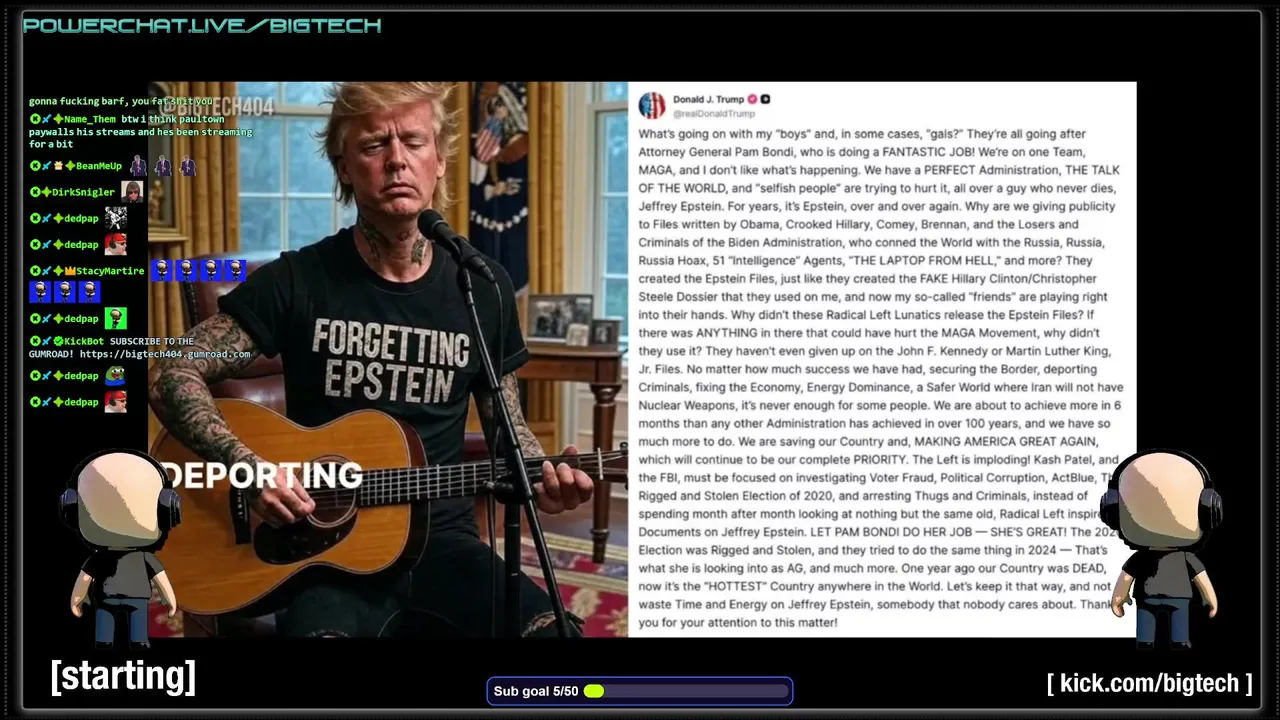The image size is (1280, 720).
Task: Click the @realDonaldTrump handle
Action: 714,113
